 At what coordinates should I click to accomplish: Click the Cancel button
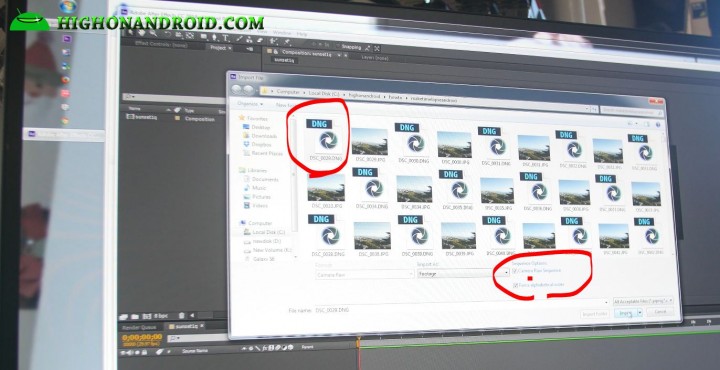click(660, 312)
